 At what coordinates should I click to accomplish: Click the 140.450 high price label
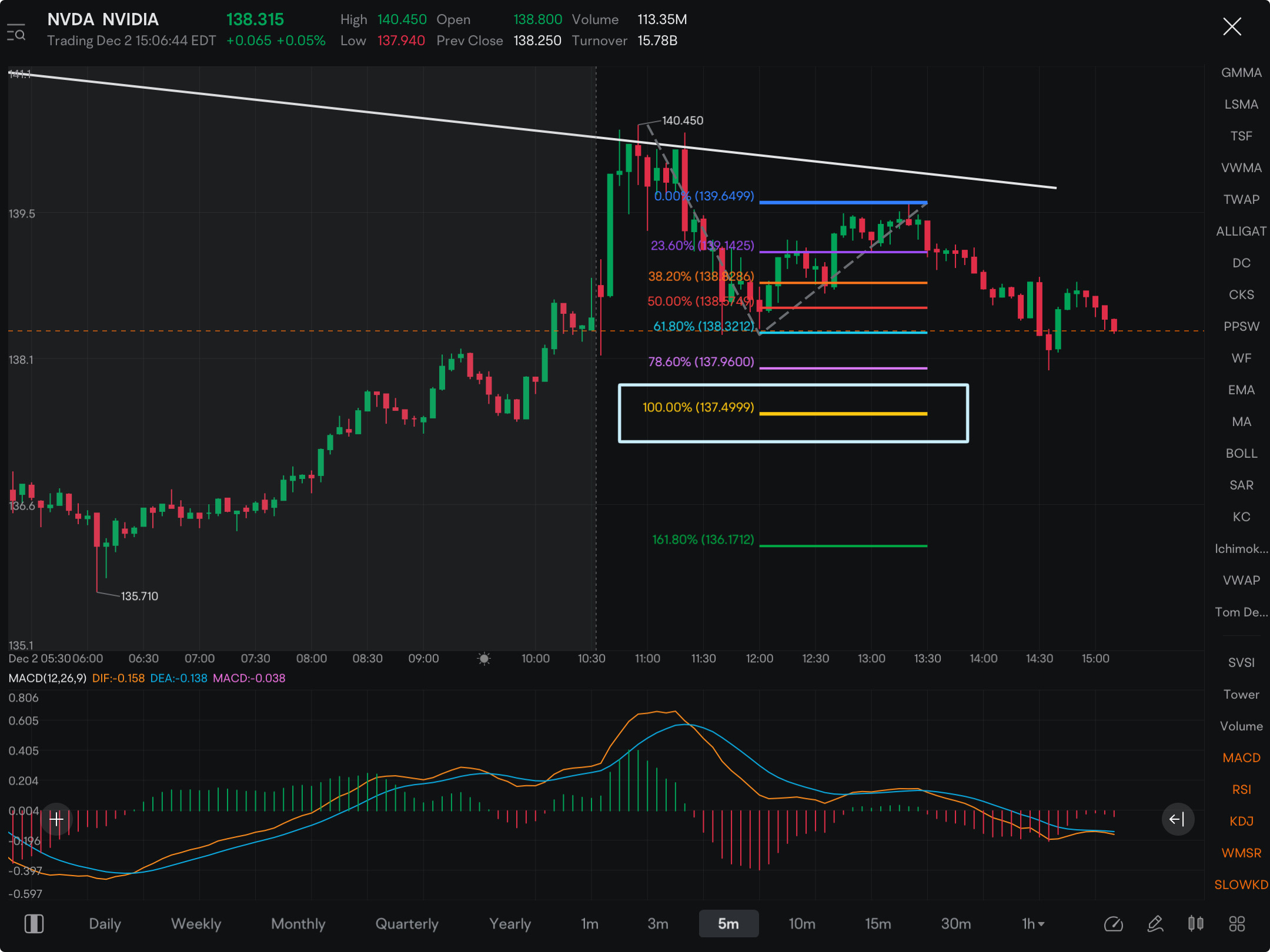(x=682, y=120)
